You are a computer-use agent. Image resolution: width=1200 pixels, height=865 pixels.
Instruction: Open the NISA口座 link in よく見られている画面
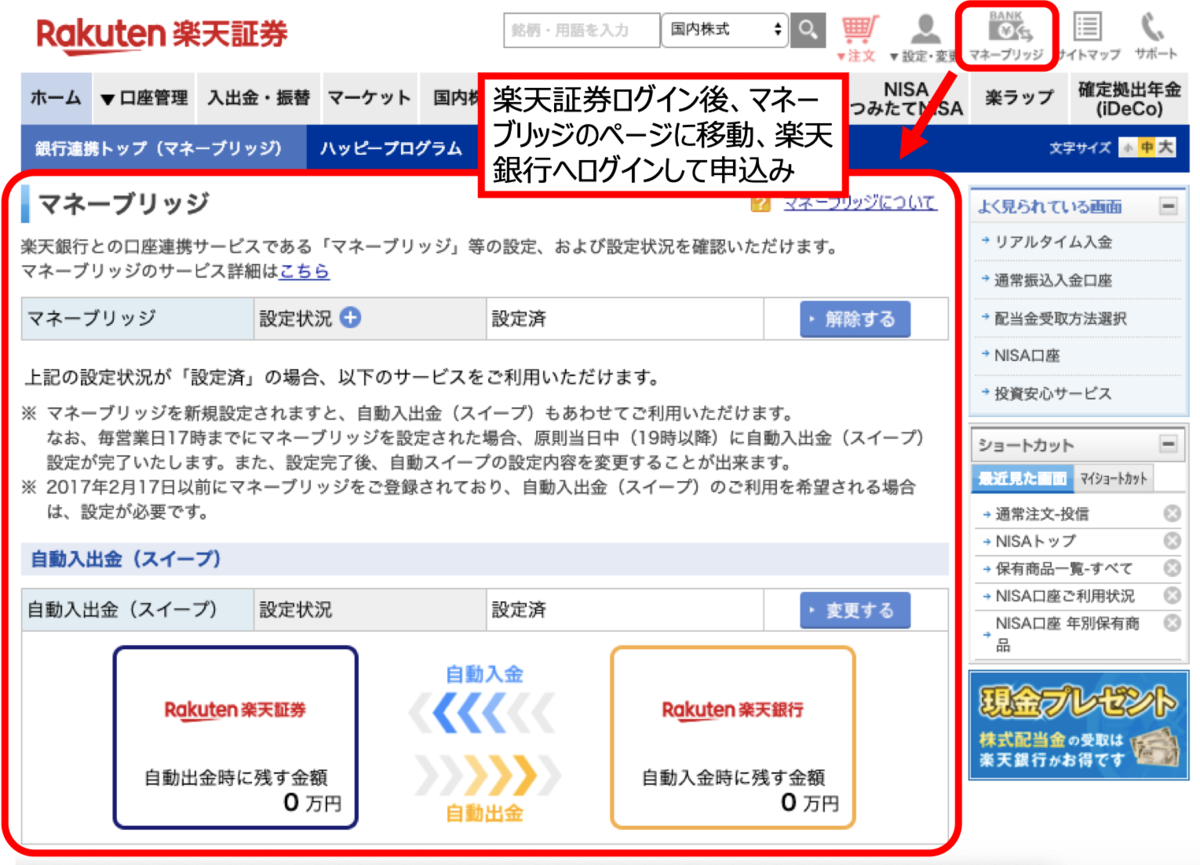pos(1027,355)
